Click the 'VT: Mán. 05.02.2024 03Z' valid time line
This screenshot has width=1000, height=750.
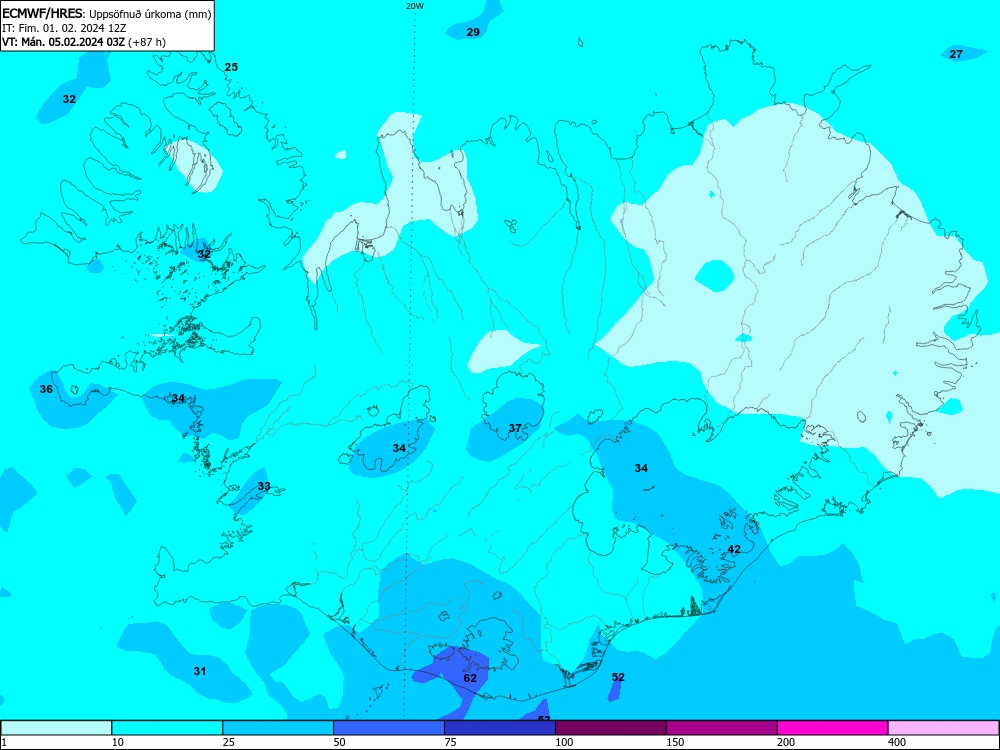coord(64,42)
